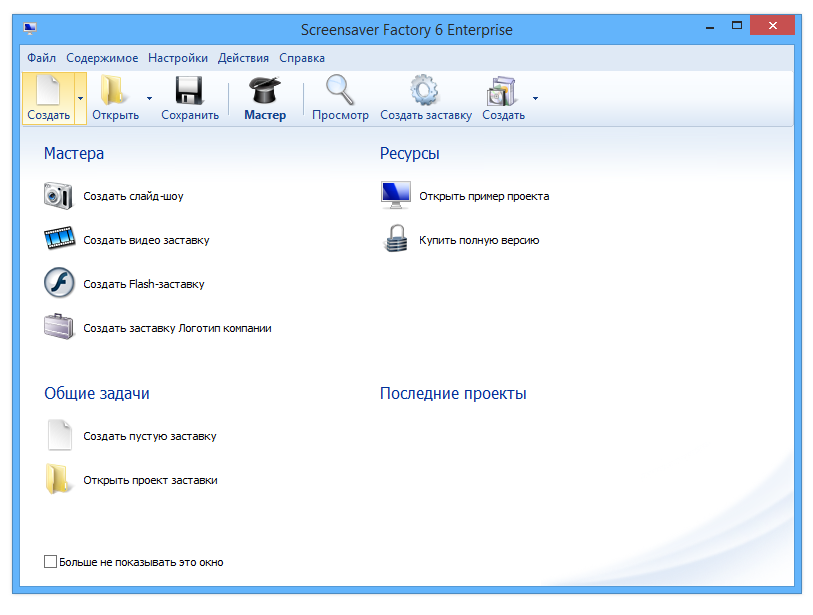
Task: Click the film strip icon for Создать видео заставку
Action: click(x=58, y=239)
